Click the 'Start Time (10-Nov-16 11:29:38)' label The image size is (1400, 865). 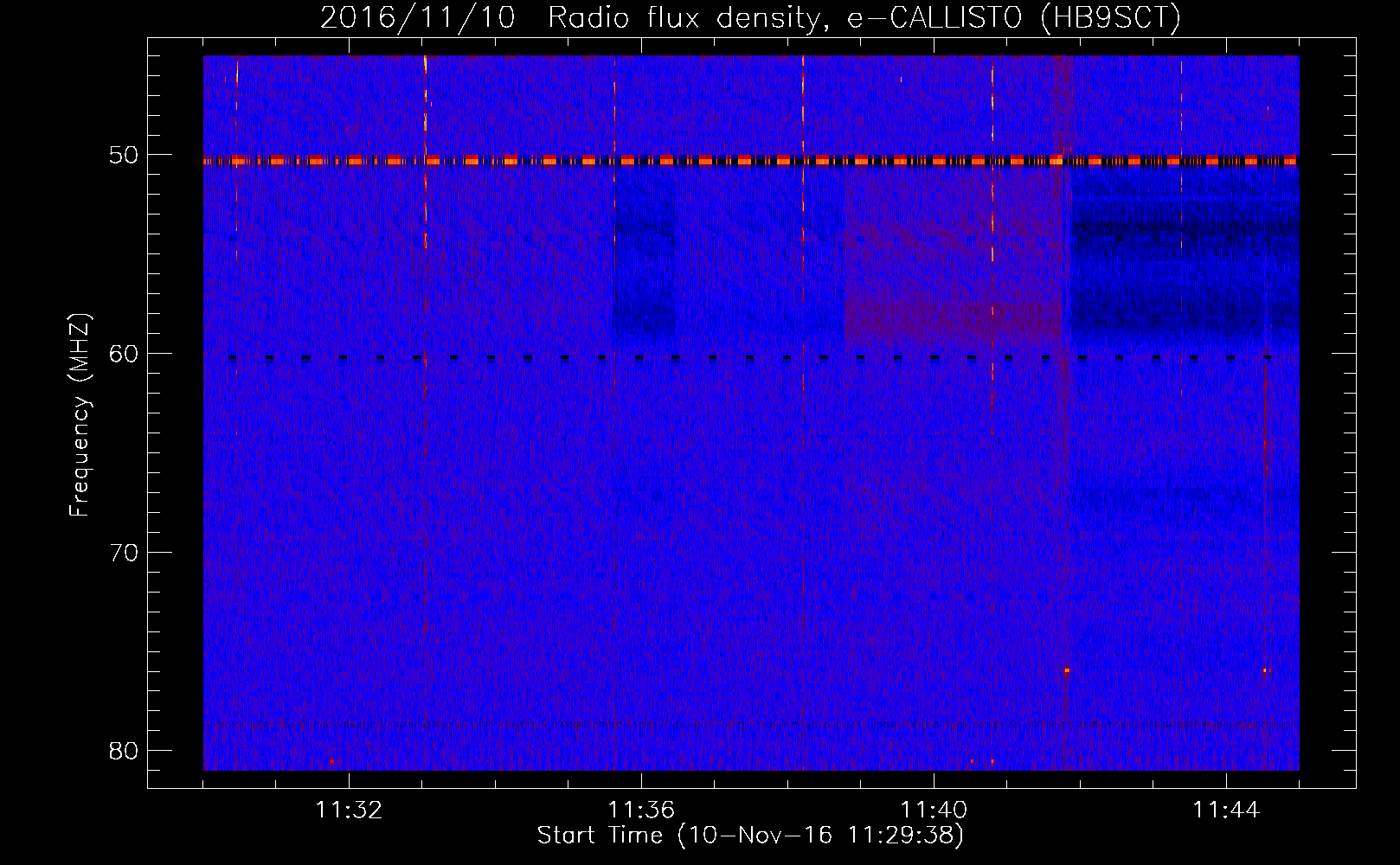(x=750, y=836)
